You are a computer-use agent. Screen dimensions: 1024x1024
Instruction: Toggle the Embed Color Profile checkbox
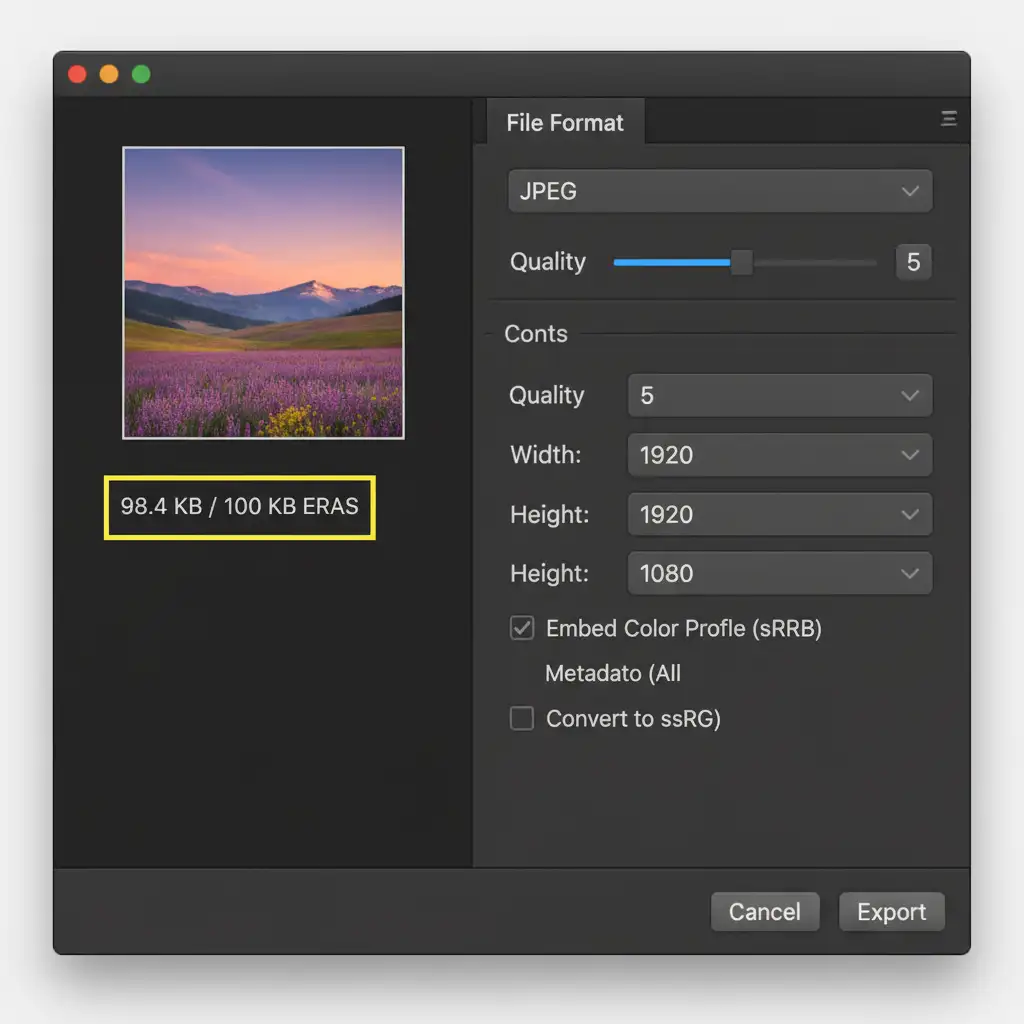[x=522, y=628]
